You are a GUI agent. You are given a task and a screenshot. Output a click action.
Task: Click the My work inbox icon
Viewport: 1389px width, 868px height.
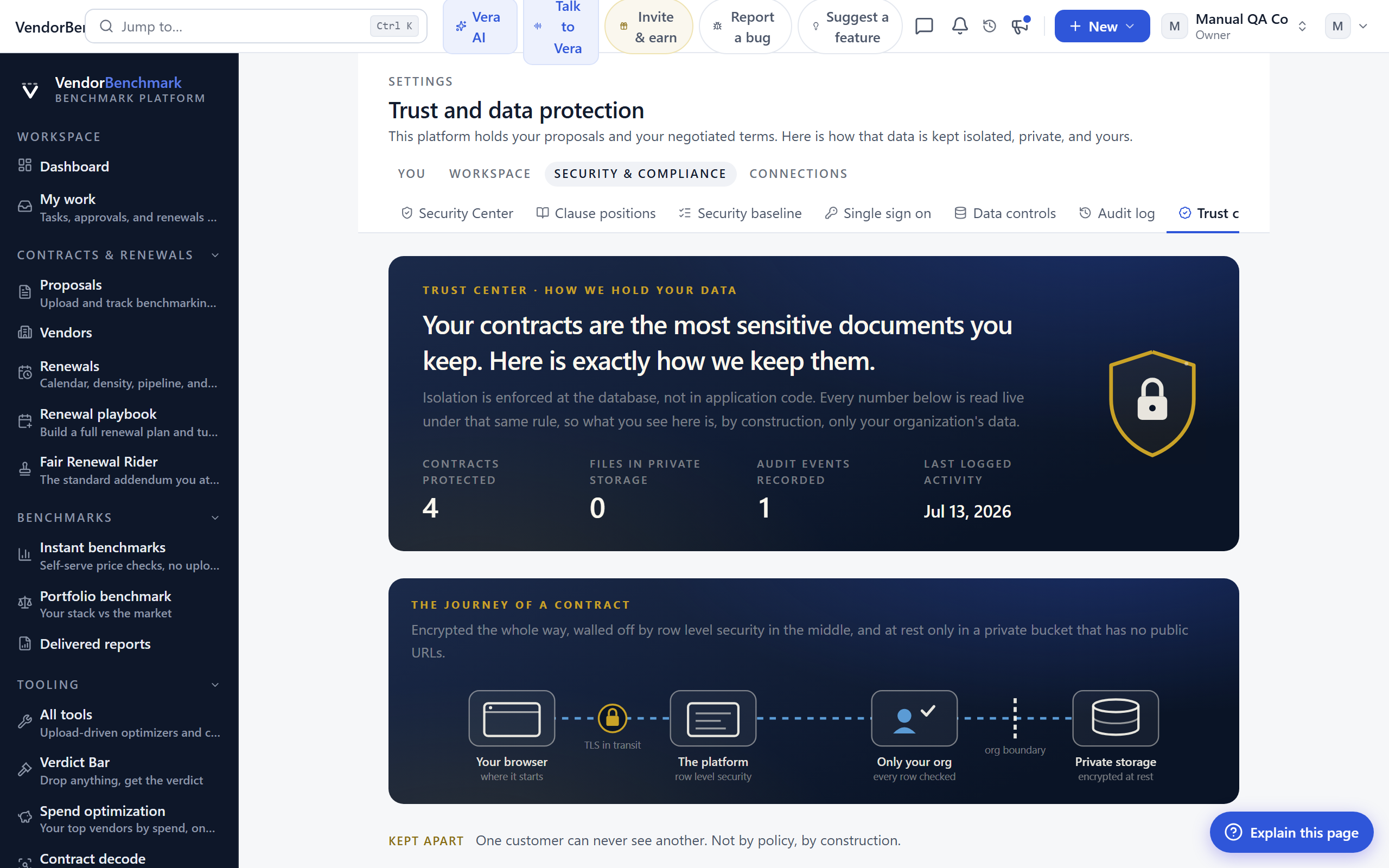point(24,207)
